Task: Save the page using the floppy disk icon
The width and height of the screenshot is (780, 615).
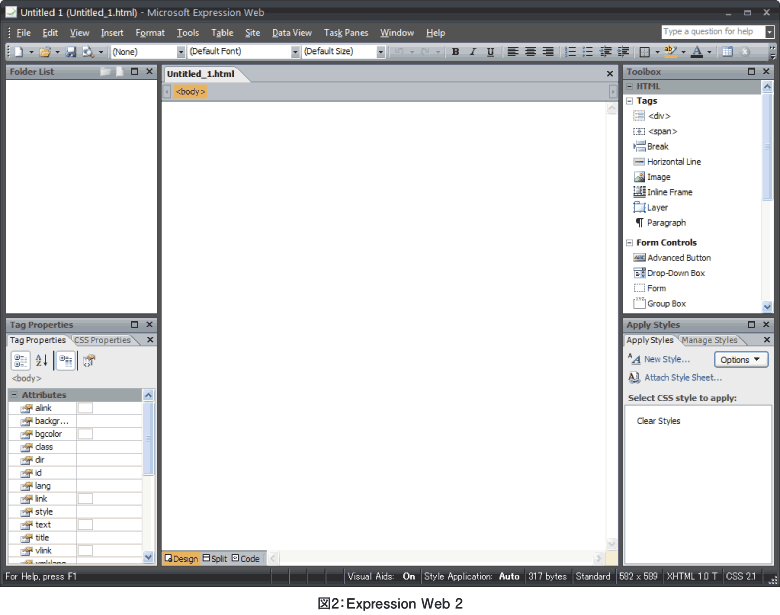Action: [x=71, y=51]
